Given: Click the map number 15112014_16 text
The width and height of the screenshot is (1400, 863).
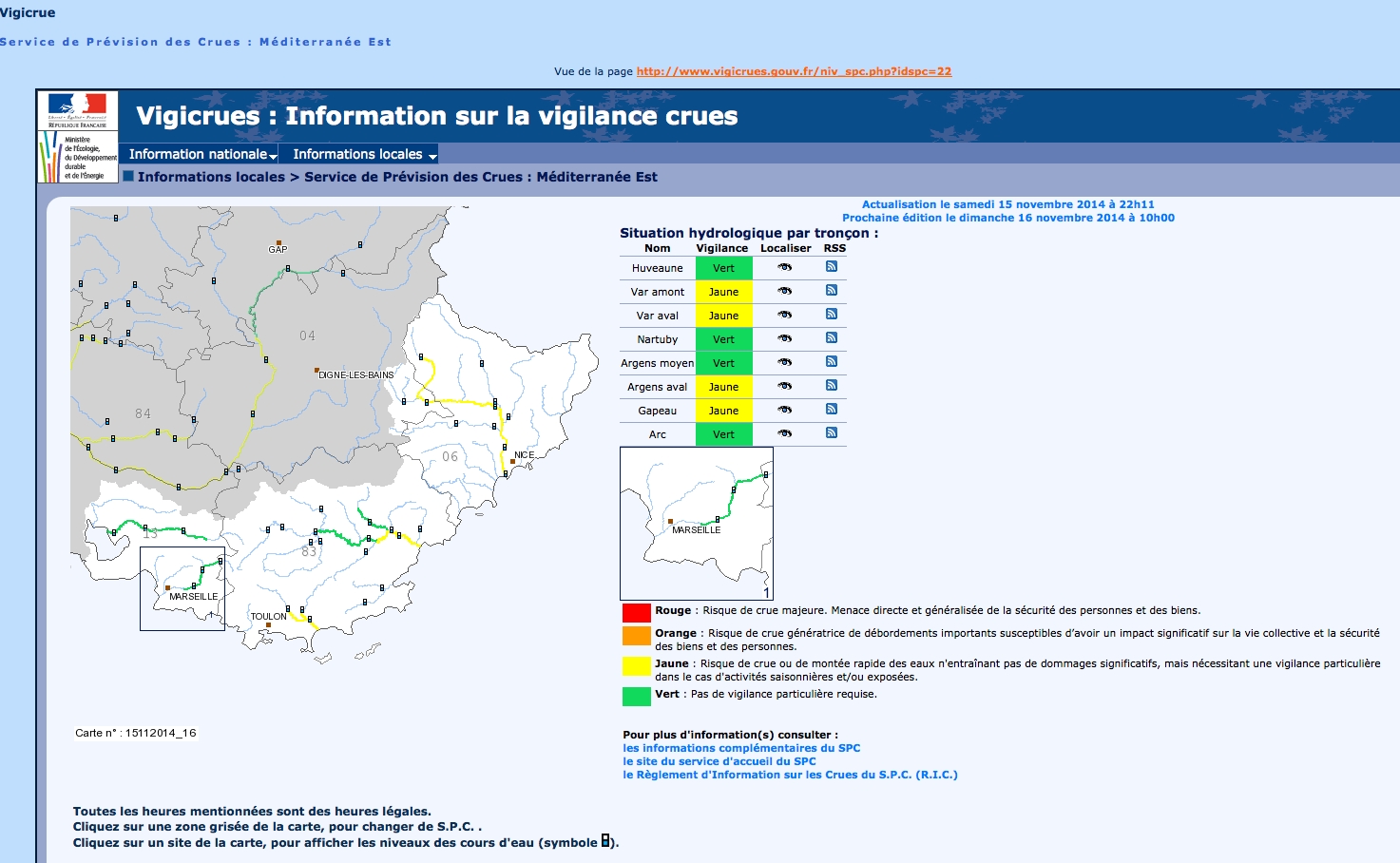Looking at the screenshot, I should (x=136, y=733).
